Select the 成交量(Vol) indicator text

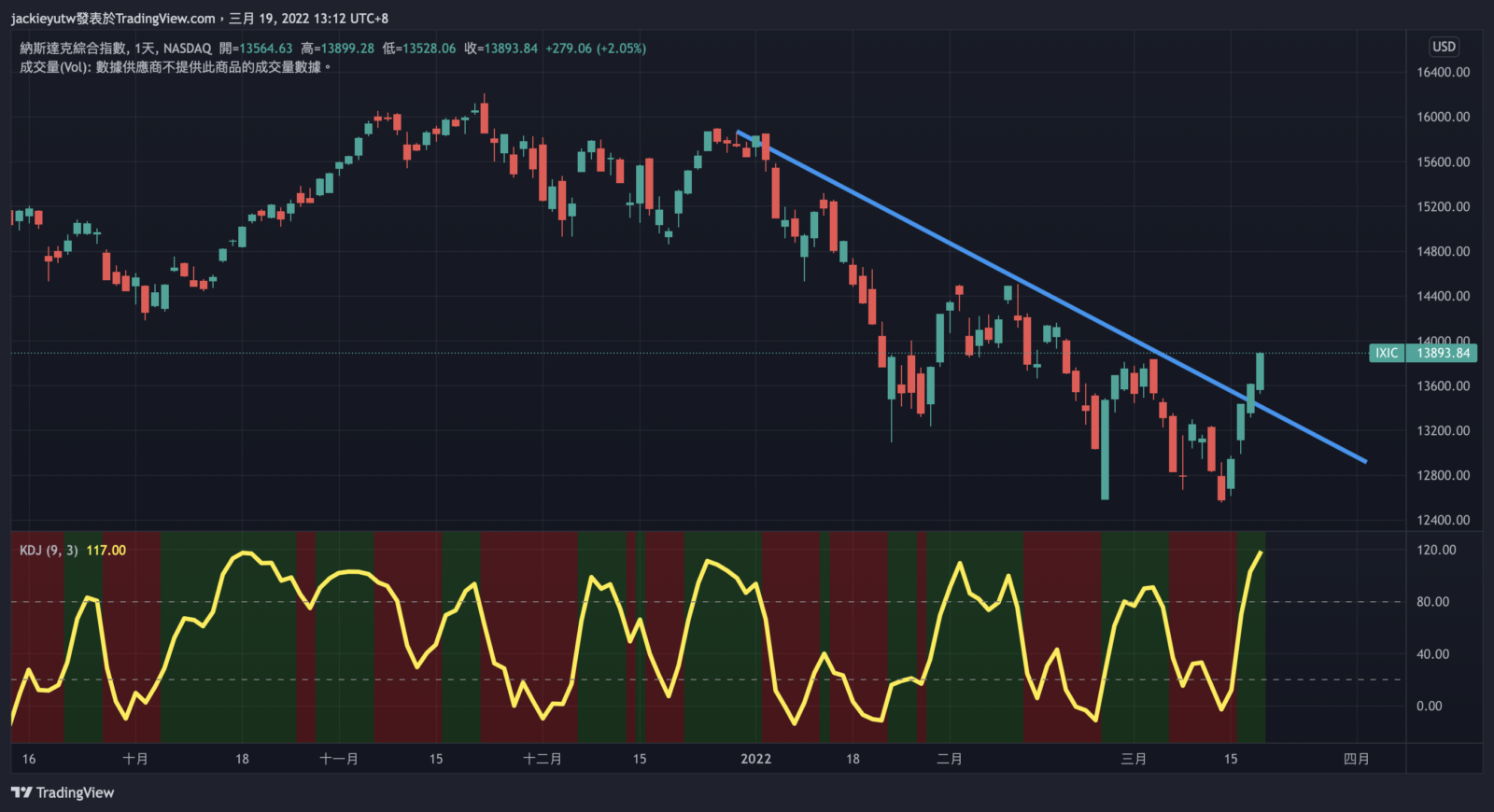56,67
